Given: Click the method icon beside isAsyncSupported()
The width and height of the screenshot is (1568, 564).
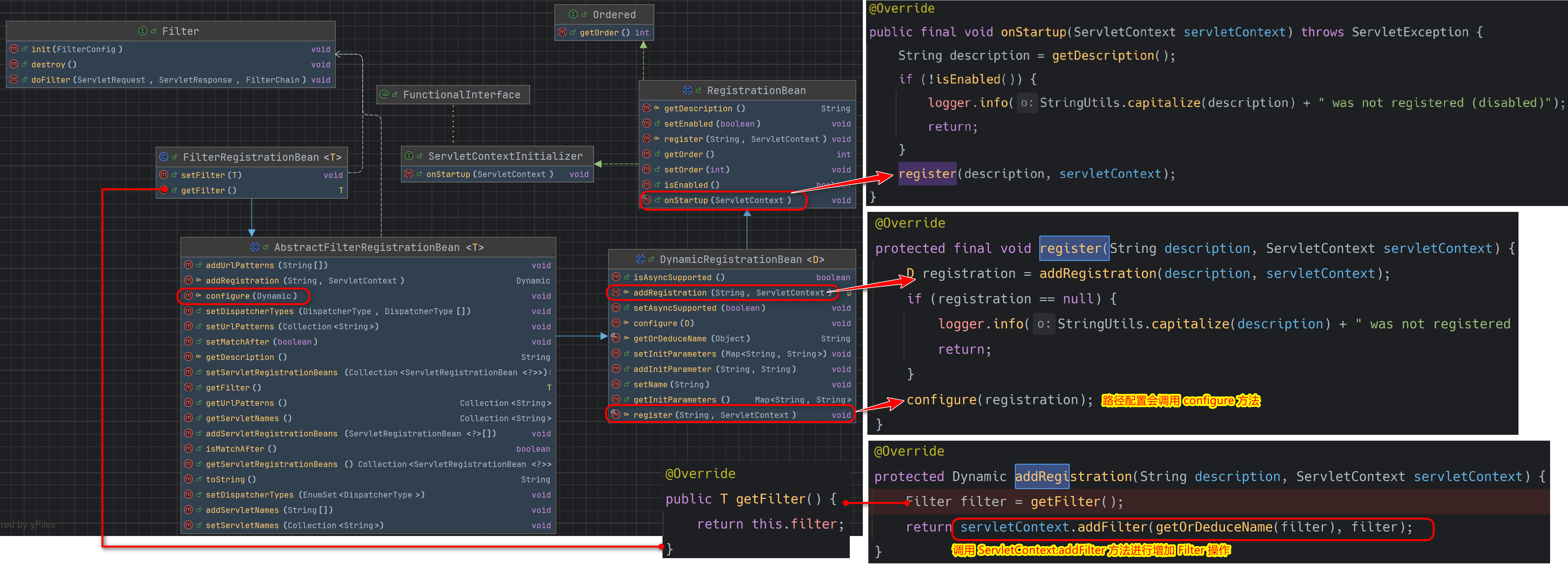Looking at the screenshot, I should (x=616, y=277).
